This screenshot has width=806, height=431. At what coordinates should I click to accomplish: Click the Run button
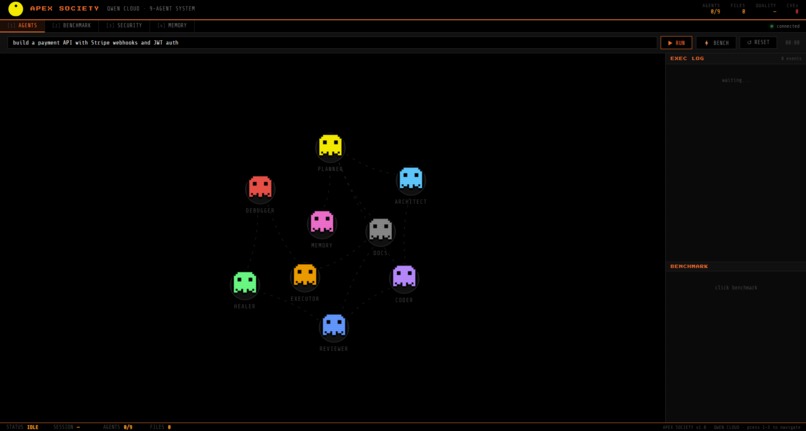point(676,43)
